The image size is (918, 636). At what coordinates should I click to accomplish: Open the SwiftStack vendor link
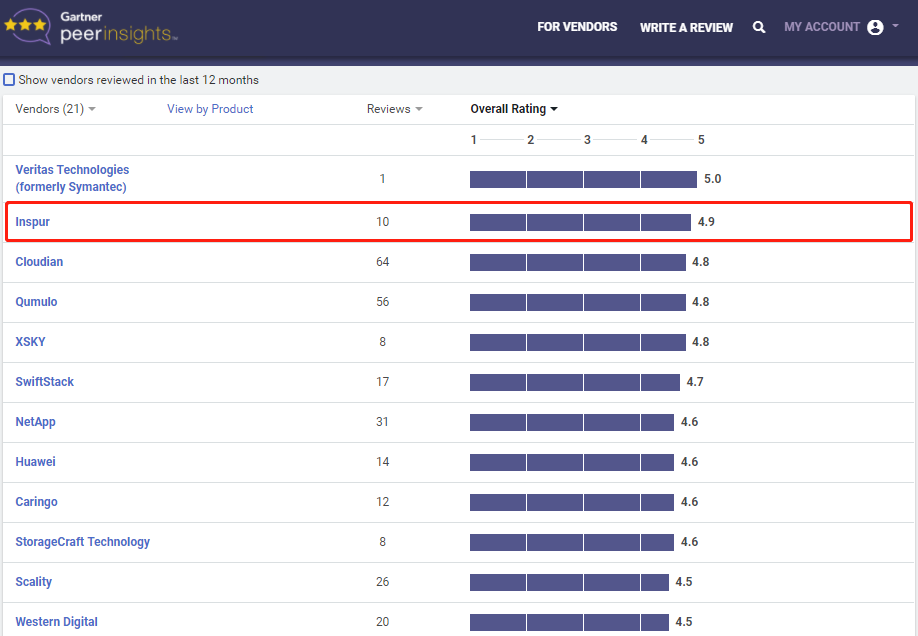[x=44, y=382]
